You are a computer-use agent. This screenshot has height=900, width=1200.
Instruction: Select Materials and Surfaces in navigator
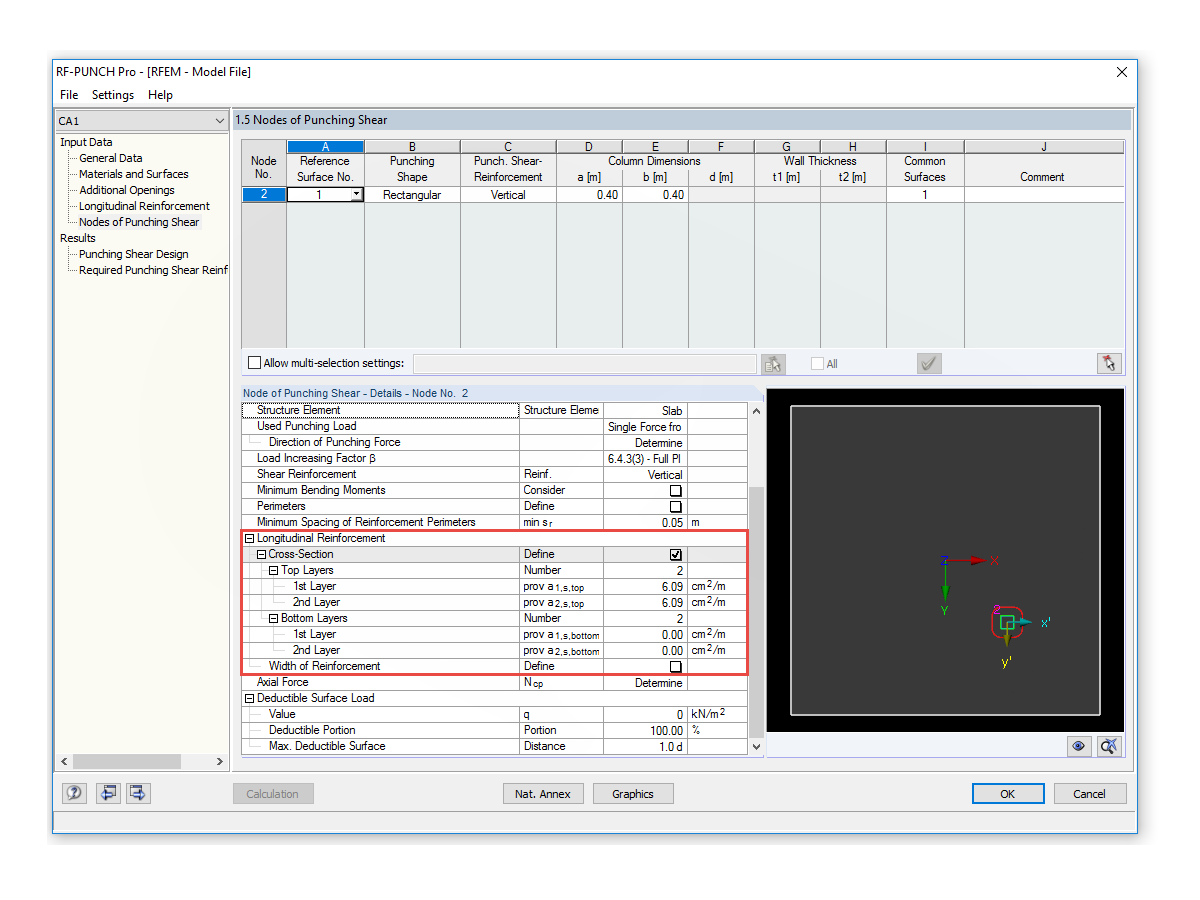coord(134,174)
